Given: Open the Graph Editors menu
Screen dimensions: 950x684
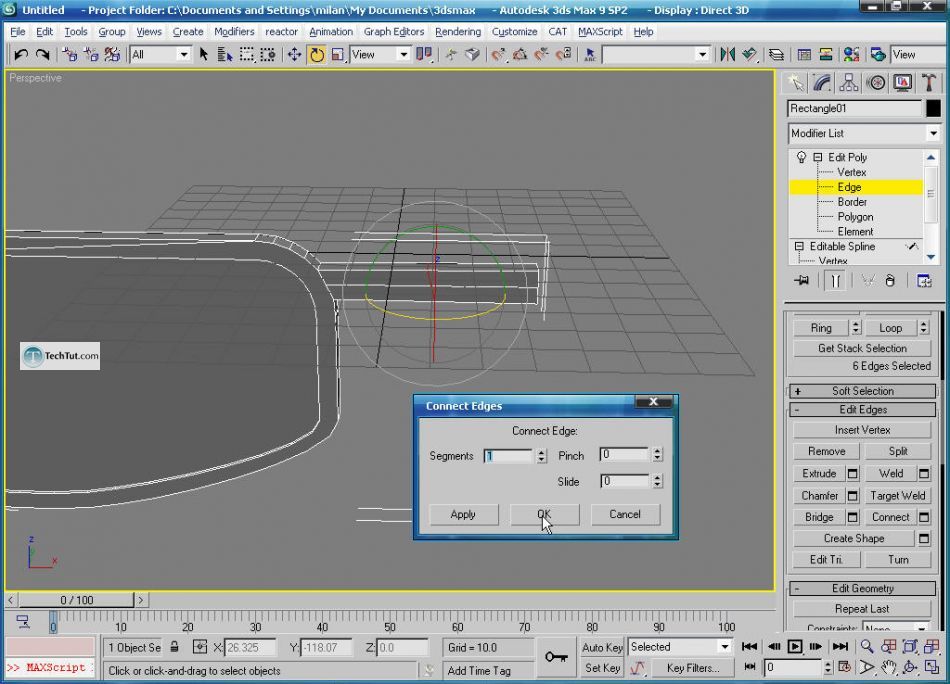Looking at the screenshot, I should [x=394, y=32].
